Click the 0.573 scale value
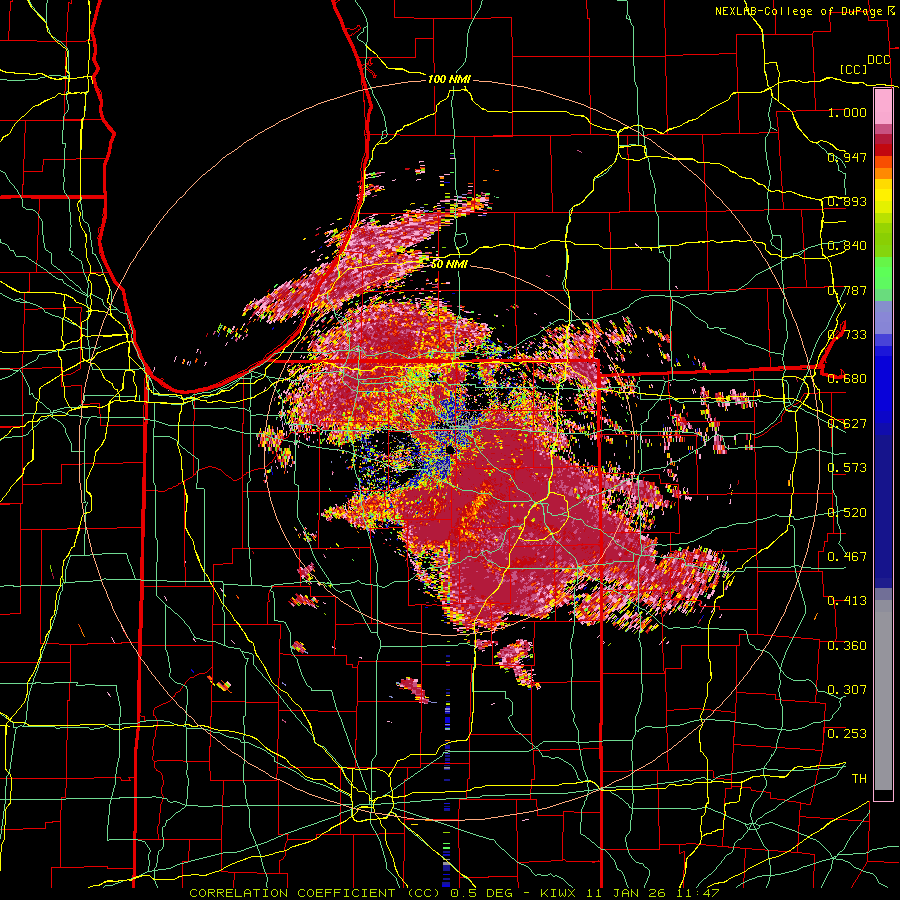The height and width of the screenshot is (900, 900). (847, 468)
